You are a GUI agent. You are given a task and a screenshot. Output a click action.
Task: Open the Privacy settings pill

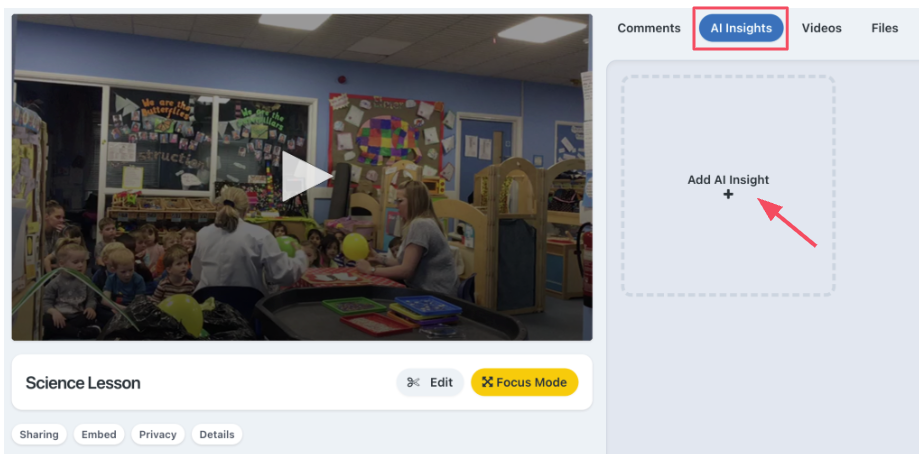point(158,435)
